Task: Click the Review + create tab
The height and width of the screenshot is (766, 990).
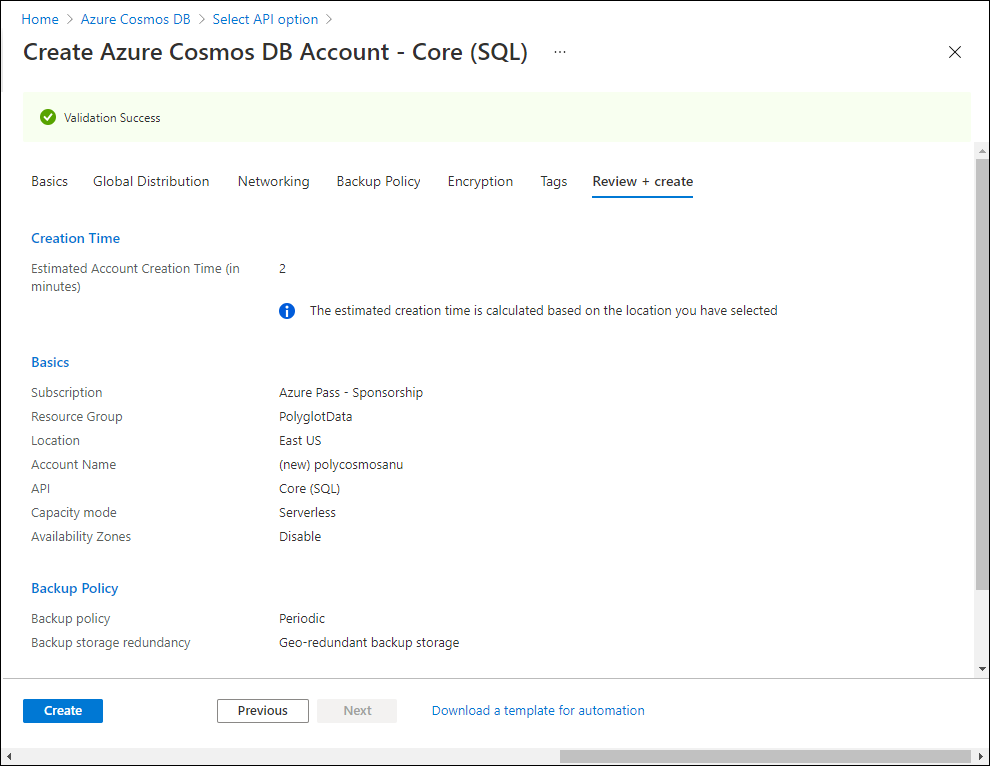Action: [643, 181]
